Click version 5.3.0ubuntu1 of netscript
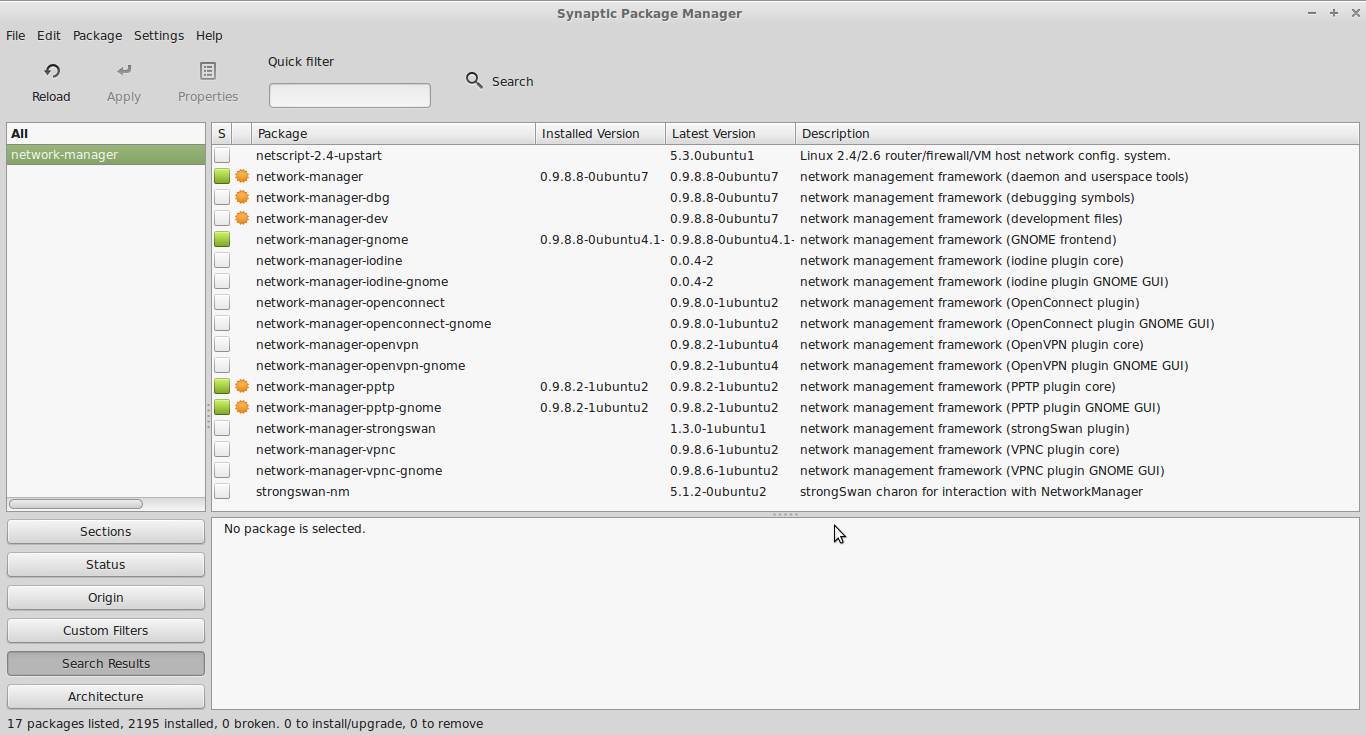 click(x=712, y=155)
